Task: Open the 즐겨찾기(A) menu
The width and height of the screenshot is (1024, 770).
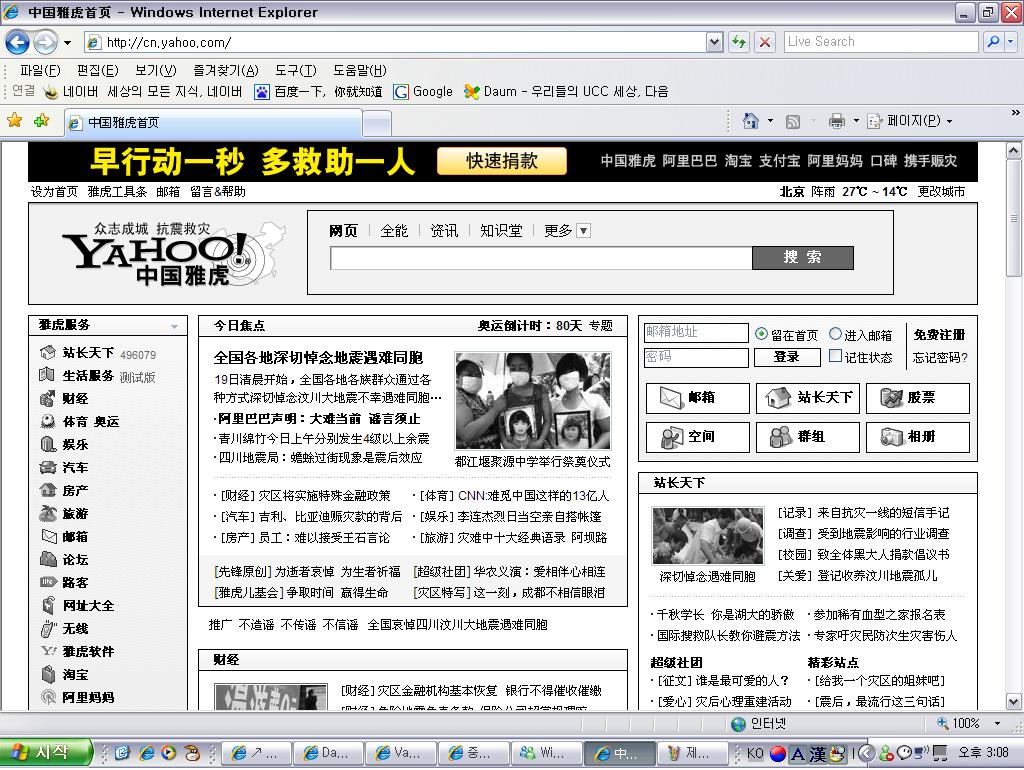Action: pyautogui.click(x=225, y=70)
